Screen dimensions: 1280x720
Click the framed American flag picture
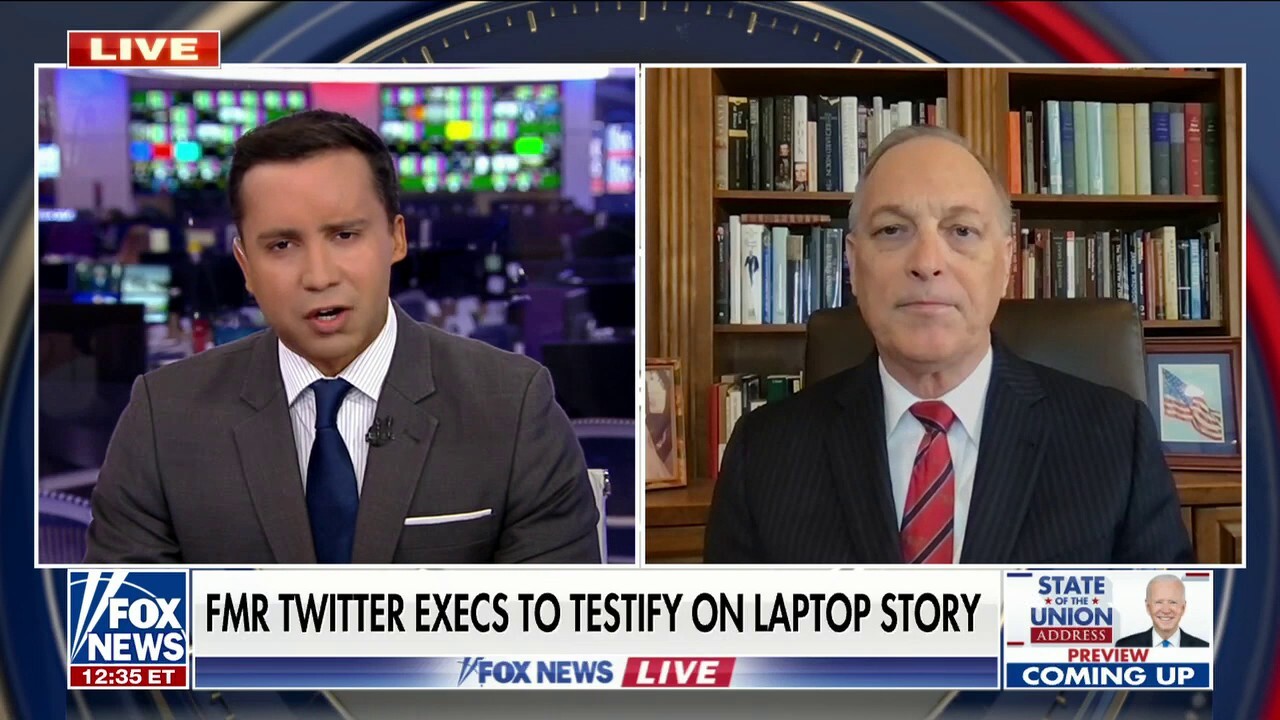[1192, 403]
